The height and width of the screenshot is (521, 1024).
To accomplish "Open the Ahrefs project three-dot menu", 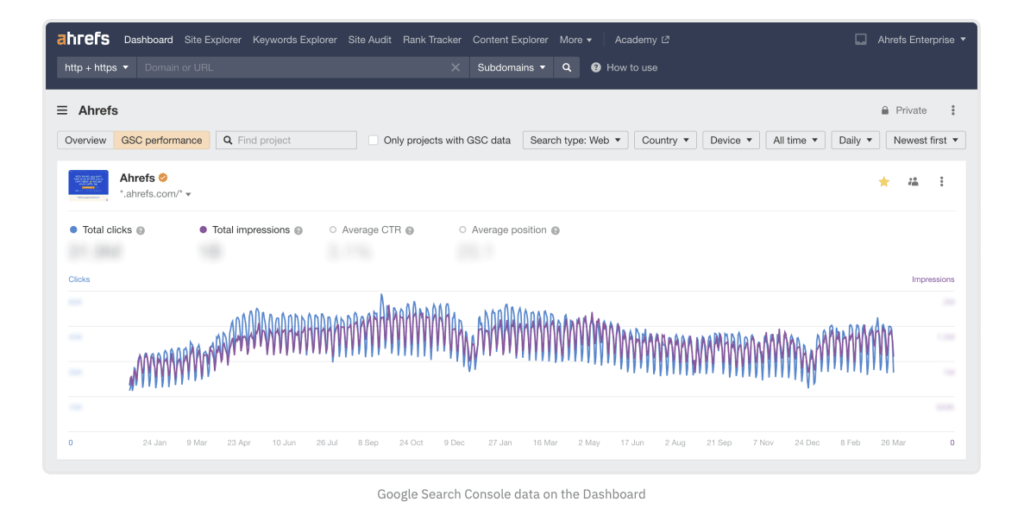I will (x=941, y=182).
